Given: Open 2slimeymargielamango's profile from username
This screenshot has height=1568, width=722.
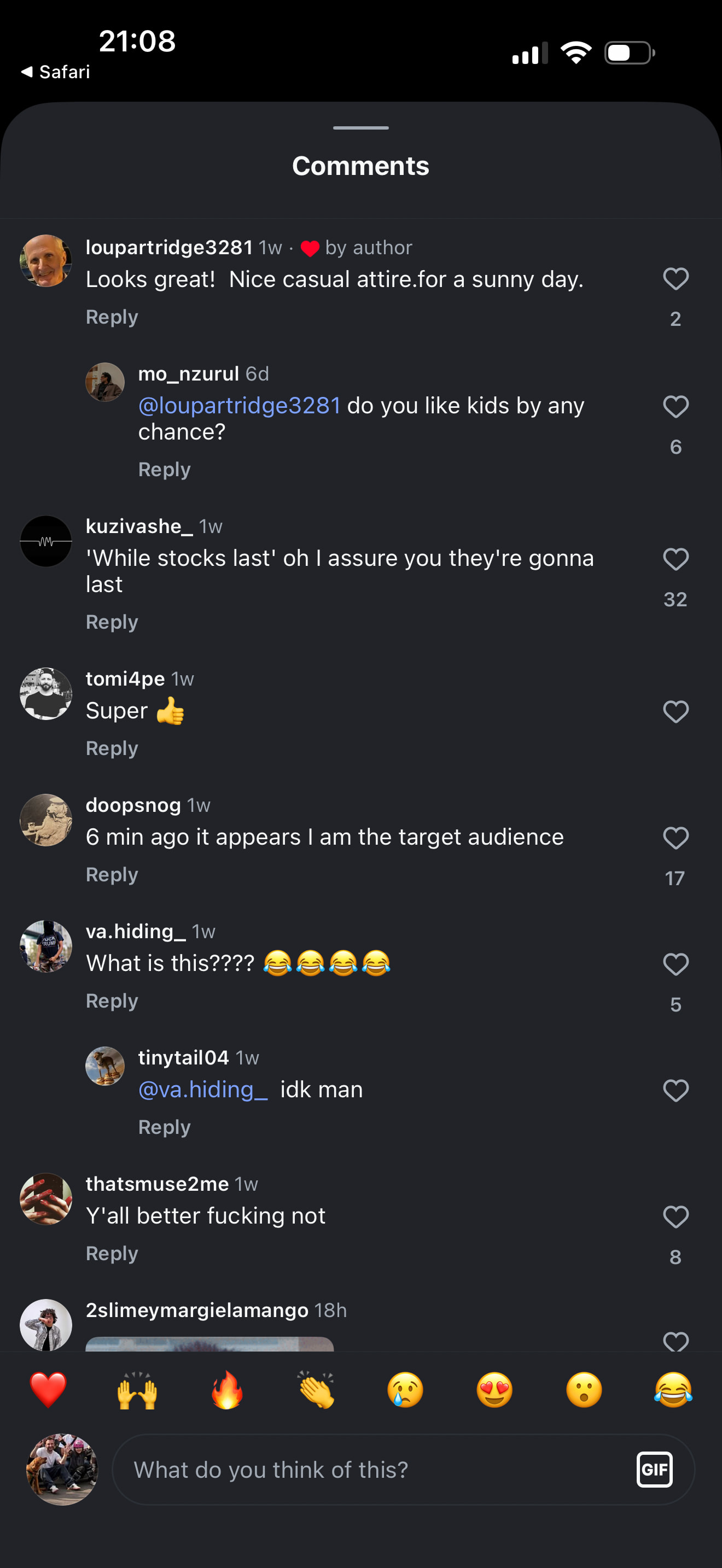Looking at the screenshot, I should (196, 1310).
